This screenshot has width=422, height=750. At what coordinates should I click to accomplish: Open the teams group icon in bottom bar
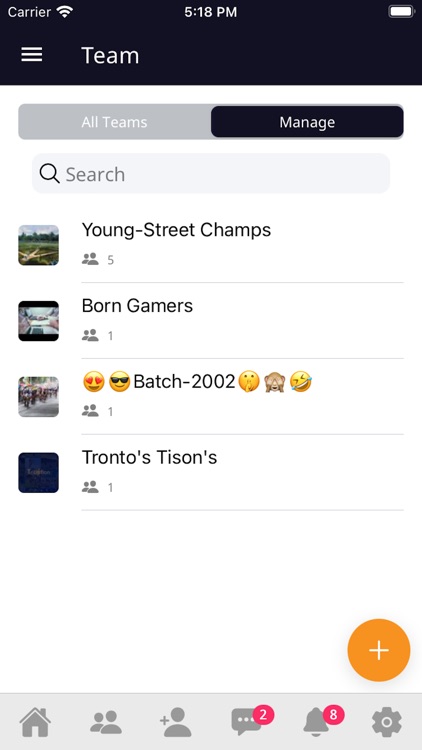click(x=106, y=722)
